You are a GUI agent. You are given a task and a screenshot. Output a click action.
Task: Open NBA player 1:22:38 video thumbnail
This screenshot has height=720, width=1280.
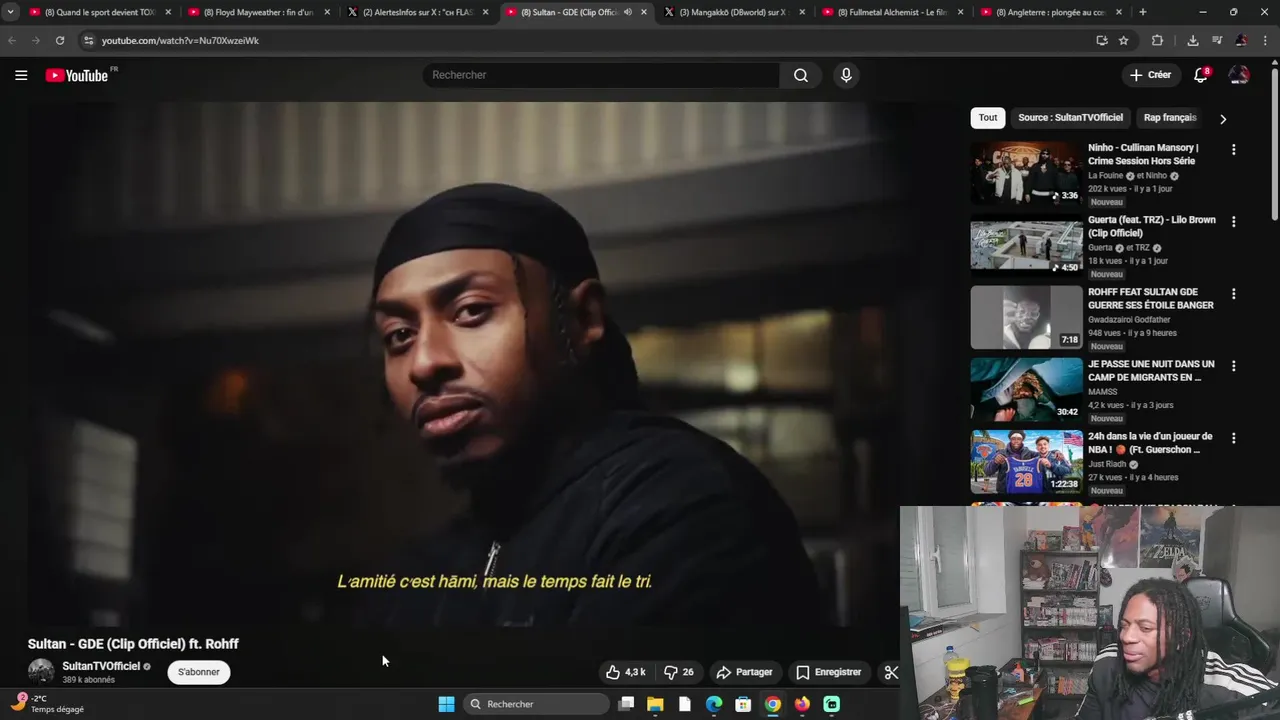click(x=1026, y=462)
